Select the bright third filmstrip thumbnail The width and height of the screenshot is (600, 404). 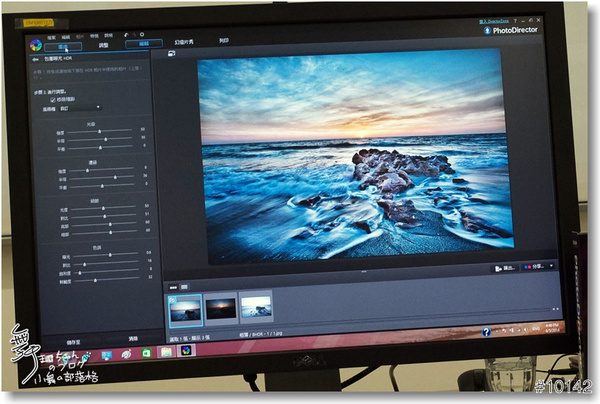256,306
